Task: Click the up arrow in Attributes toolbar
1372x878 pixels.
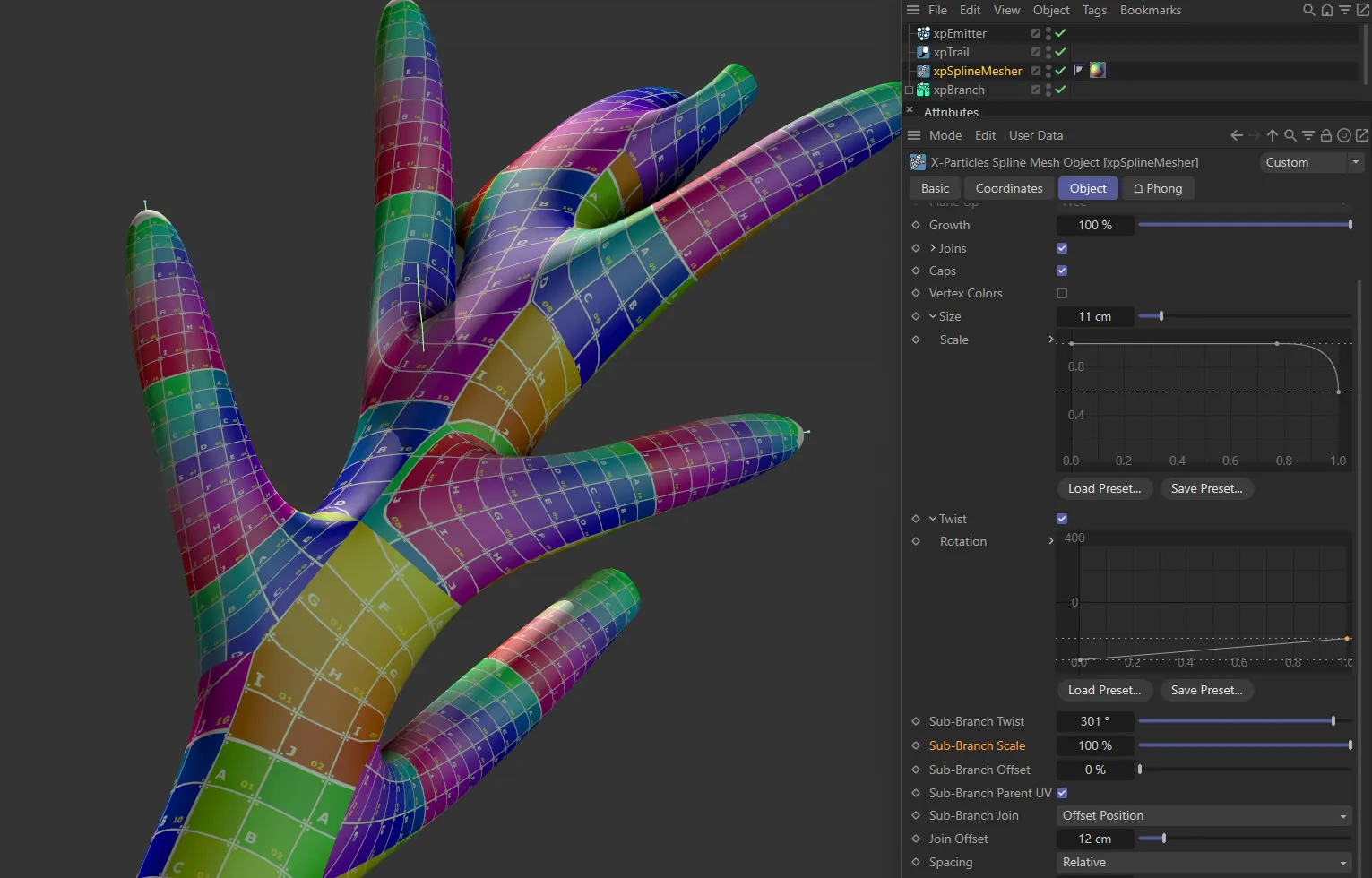Action: [1273, 135]
